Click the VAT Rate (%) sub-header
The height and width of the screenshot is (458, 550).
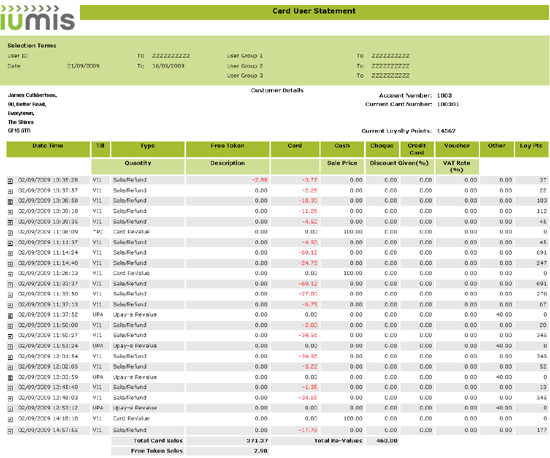pyautogui.click(x=457, y=167)
